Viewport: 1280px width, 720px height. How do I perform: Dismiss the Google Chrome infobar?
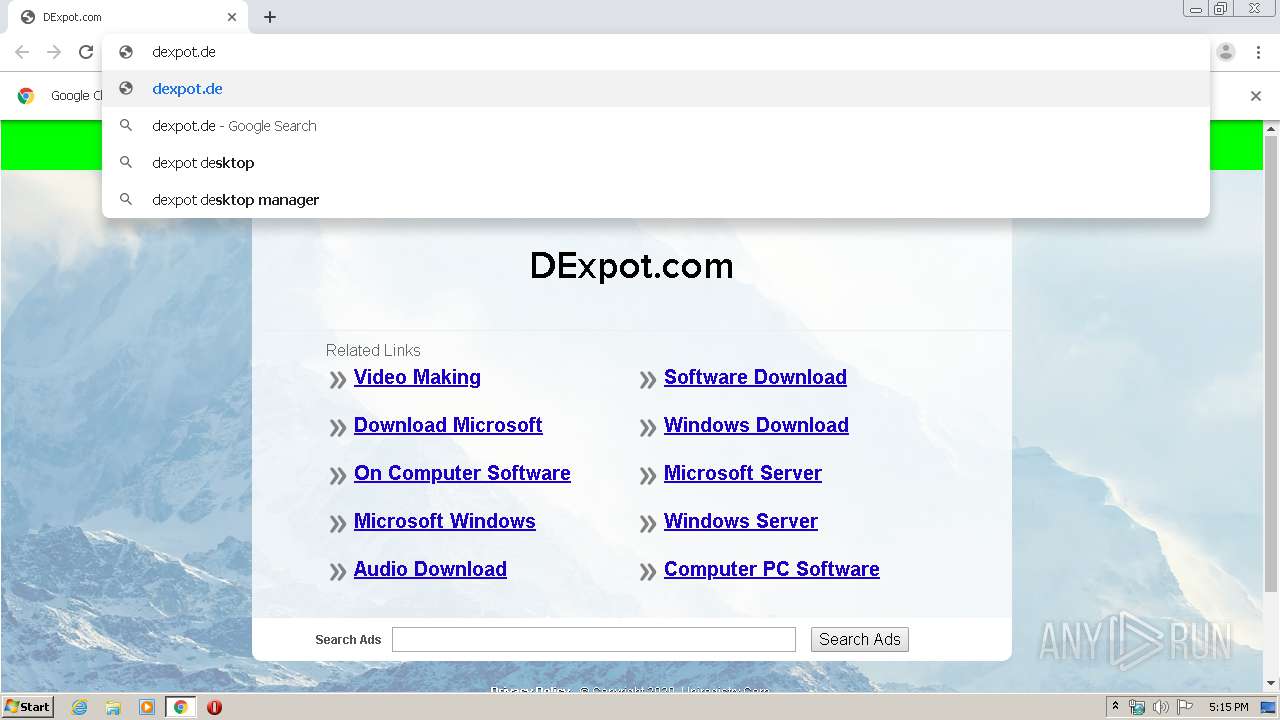[1256, 96]
